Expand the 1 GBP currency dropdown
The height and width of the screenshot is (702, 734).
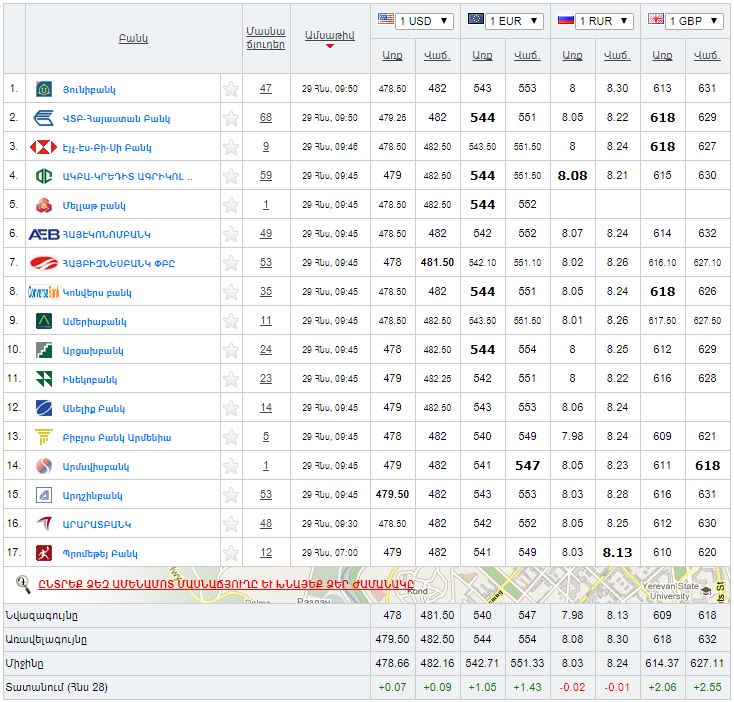click(x=686, y=21)
